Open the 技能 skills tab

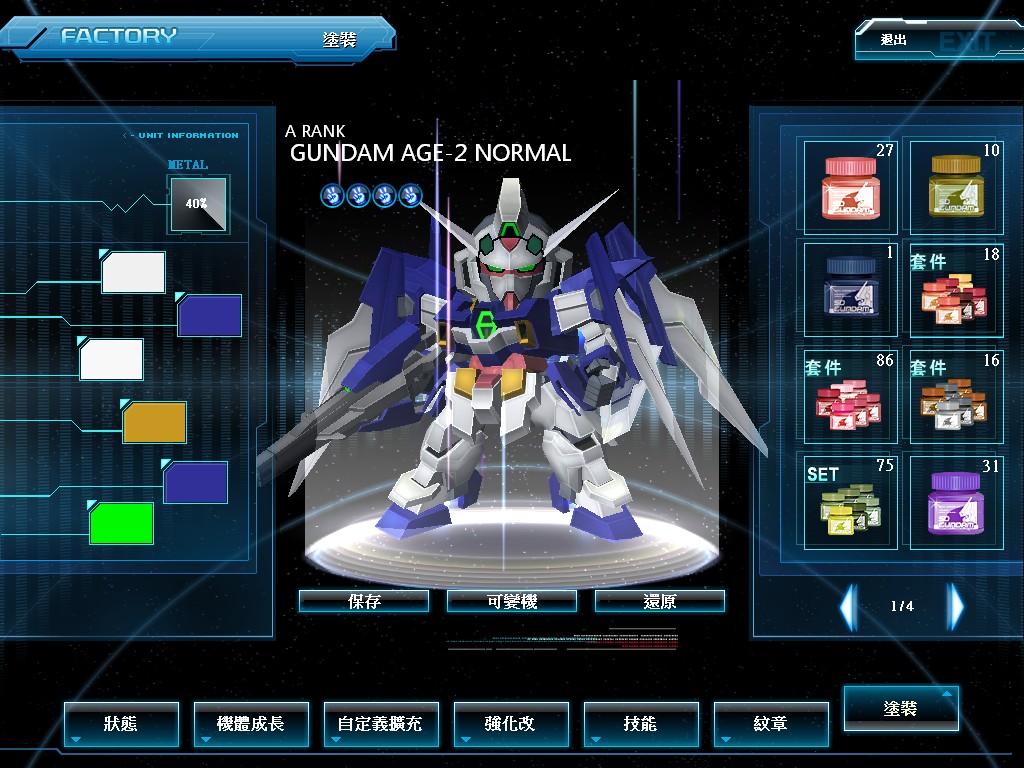coord(641,724)
